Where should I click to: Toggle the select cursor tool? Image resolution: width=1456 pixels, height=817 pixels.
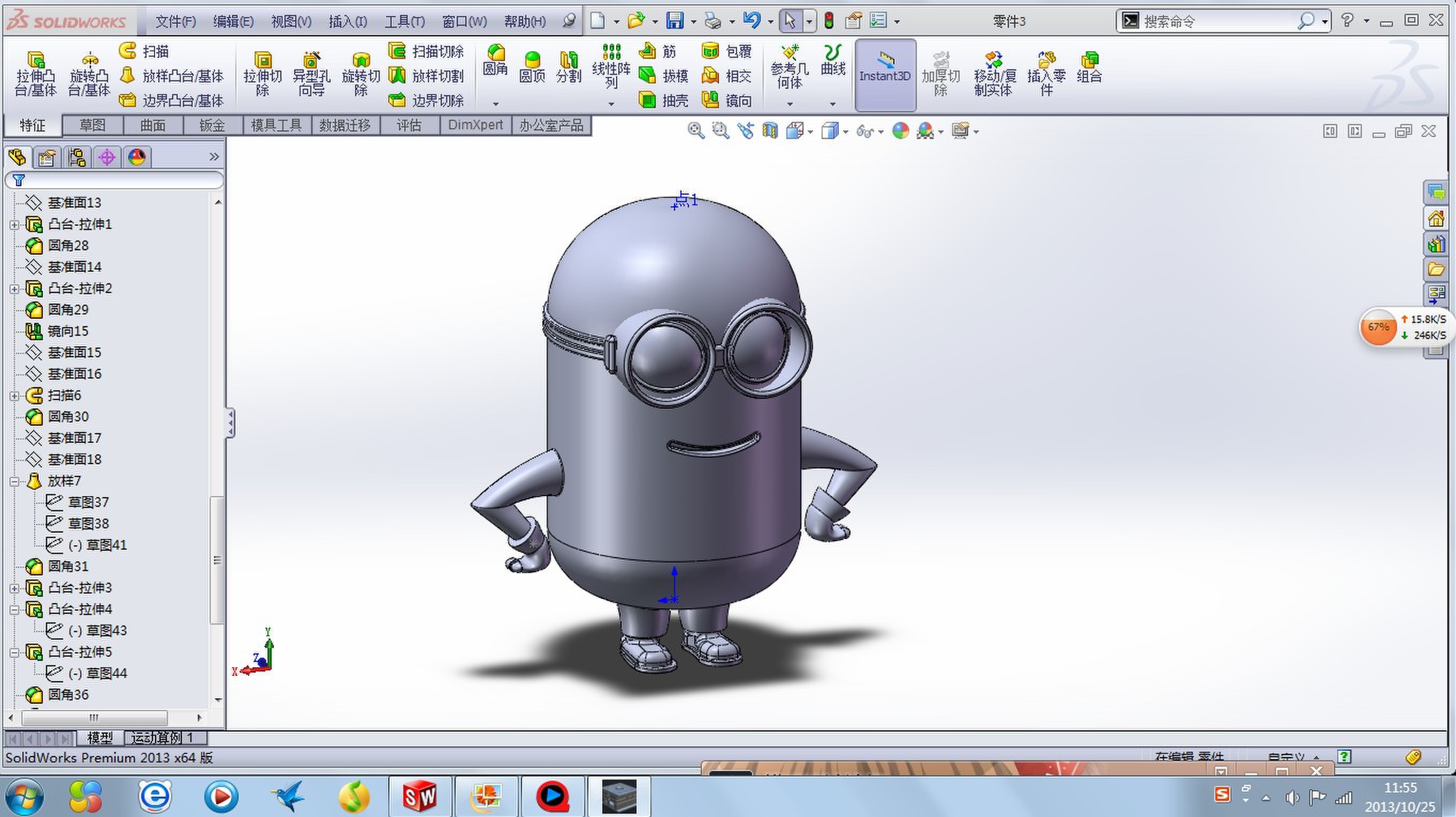tap(790, 21)
